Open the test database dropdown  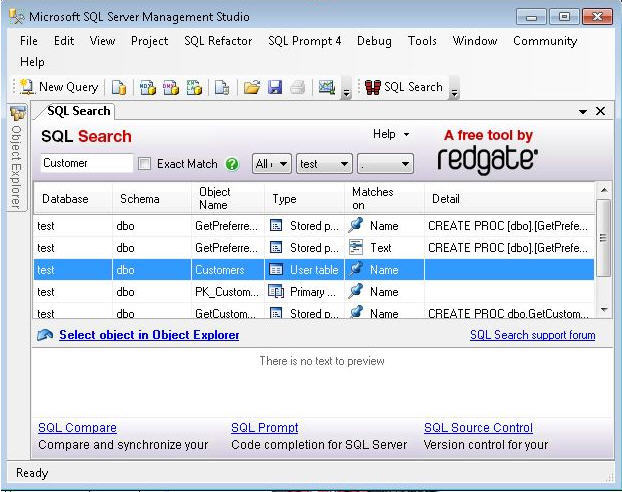click(x=324, y=164)
